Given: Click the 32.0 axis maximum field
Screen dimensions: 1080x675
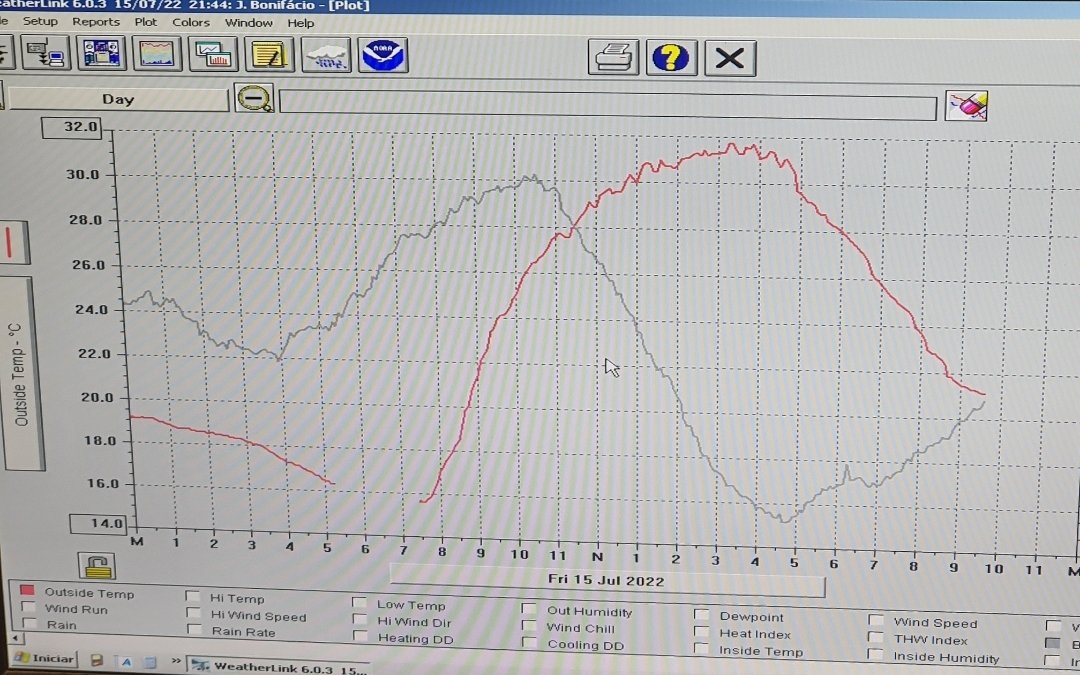Looking at the screenshot, I should [x=72, y=127].
